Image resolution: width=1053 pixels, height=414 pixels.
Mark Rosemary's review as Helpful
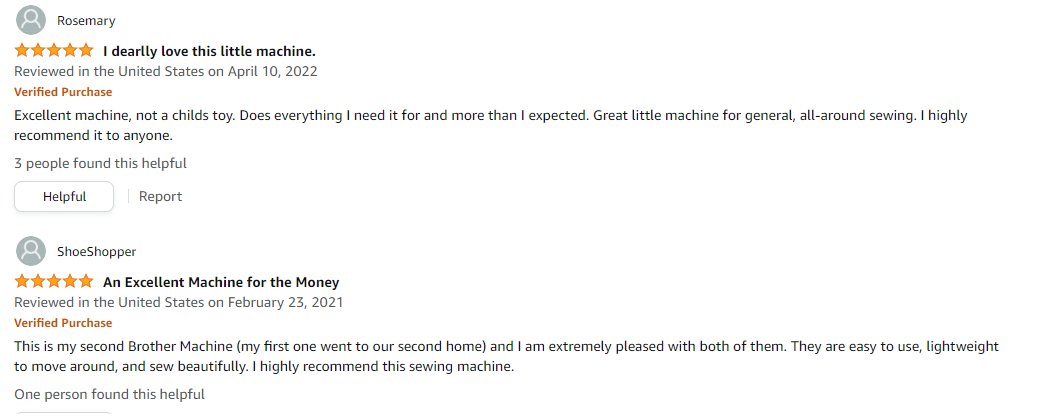(64, 196)
